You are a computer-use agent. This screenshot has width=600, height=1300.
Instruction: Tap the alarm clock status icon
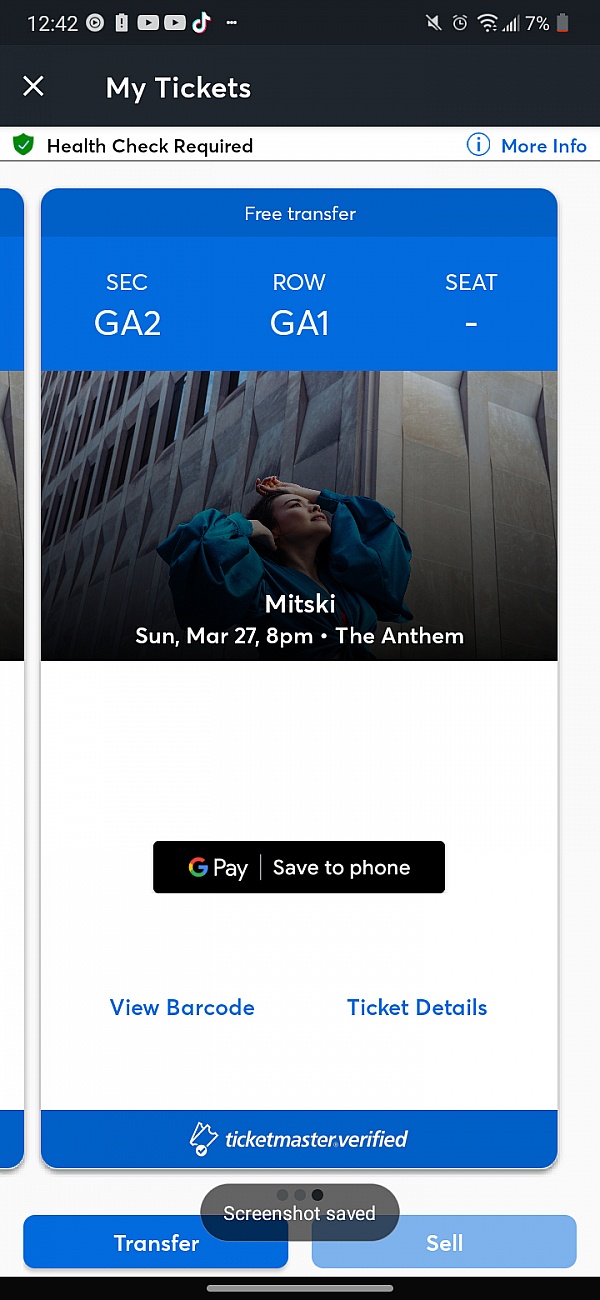460,23
